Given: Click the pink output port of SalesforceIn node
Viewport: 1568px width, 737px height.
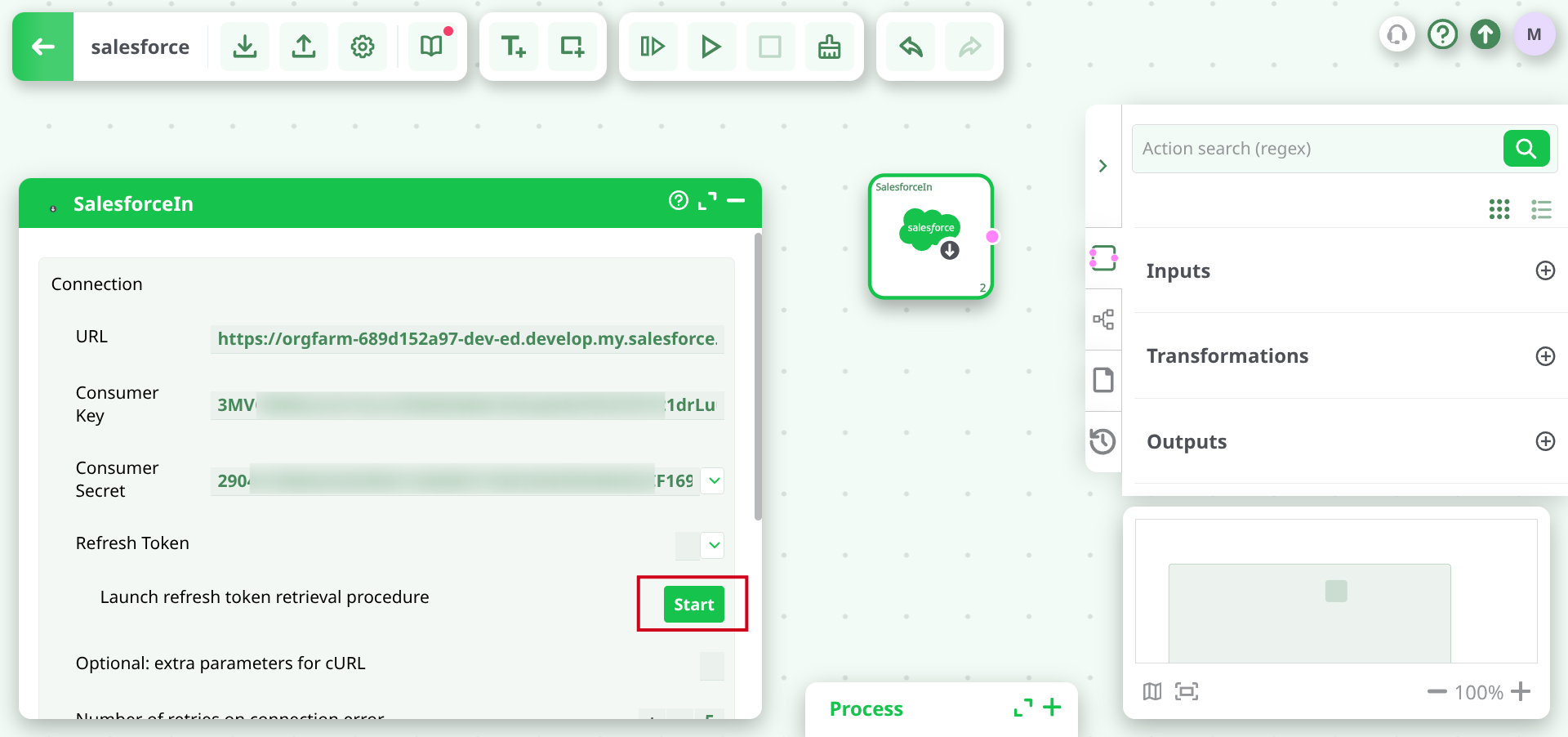Looking at the screenshot, I should (992, 237).
